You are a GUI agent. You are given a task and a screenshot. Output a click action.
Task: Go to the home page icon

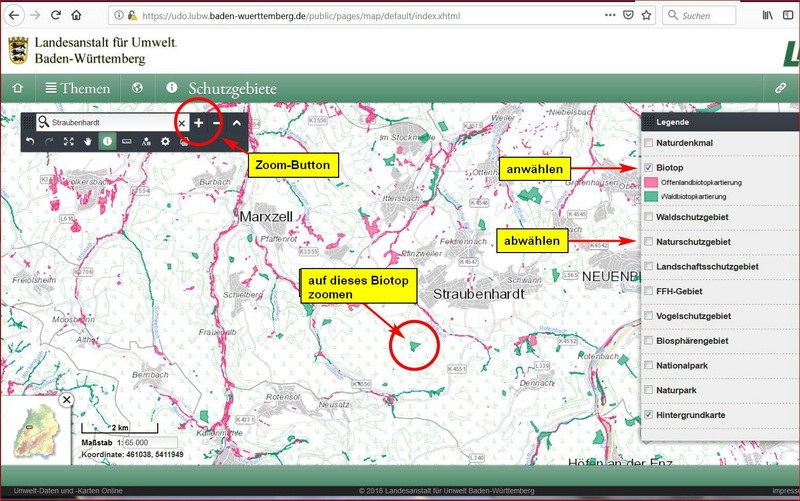coord(17,88)
